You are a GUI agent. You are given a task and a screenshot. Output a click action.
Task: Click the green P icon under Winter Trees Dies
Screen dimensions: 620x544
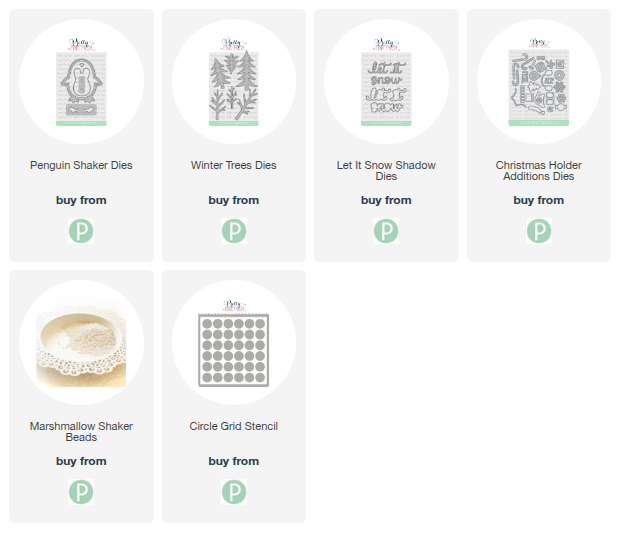(x=234, y=232)
